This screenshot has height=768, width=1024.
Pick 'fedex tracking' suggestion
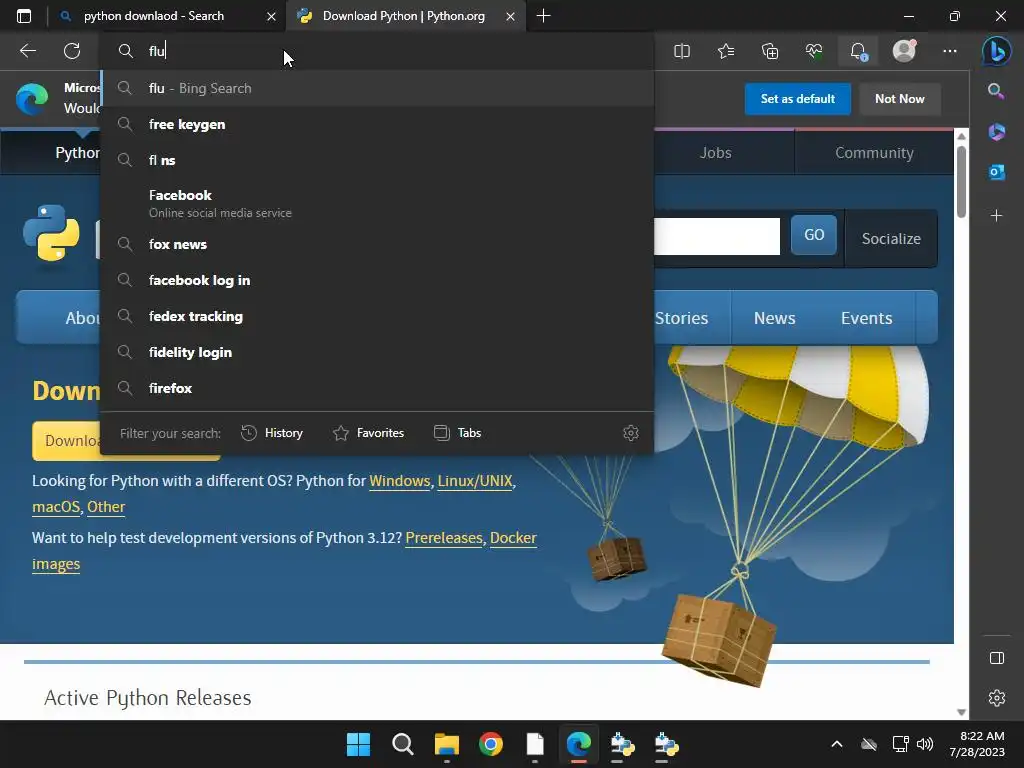(377, 316)
